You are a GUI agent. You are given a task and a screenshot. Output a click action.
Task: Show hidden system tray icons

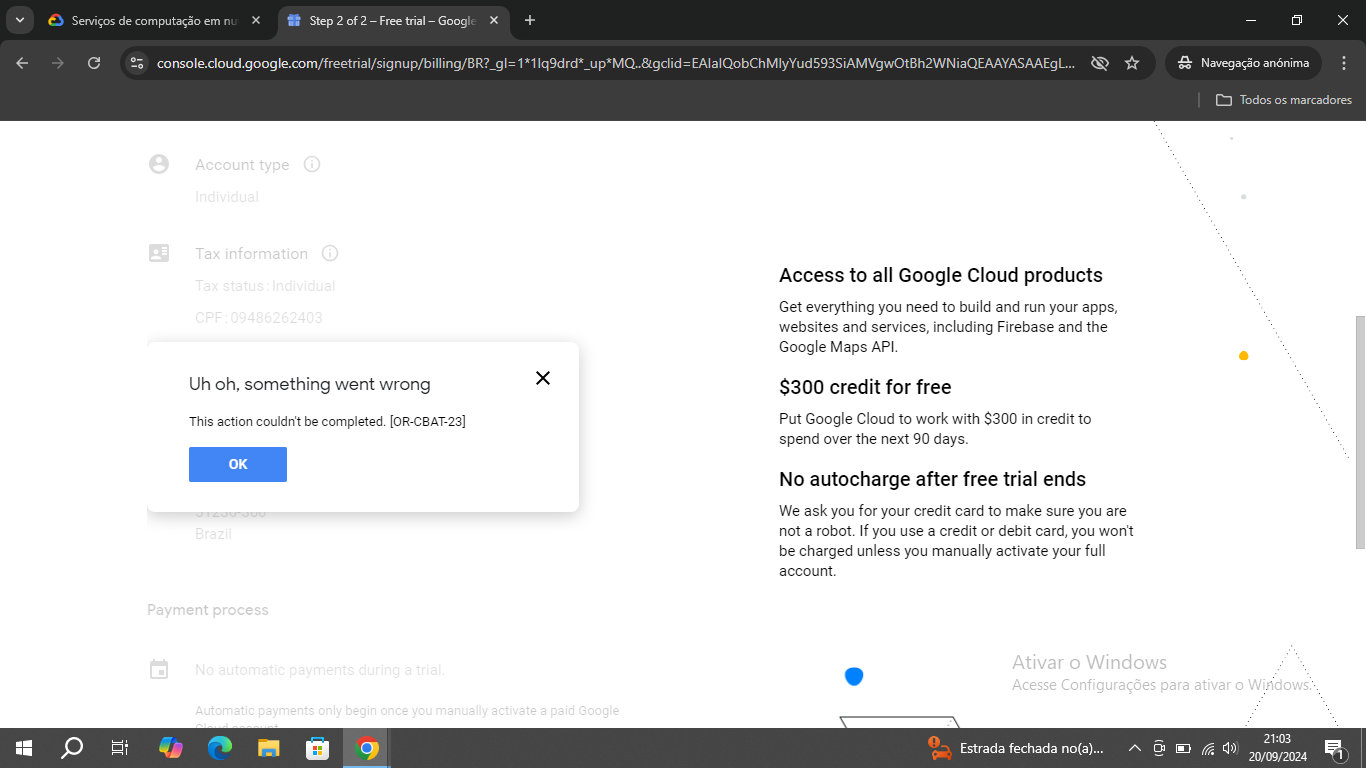pyautogui.click(x=1134, y=748)
